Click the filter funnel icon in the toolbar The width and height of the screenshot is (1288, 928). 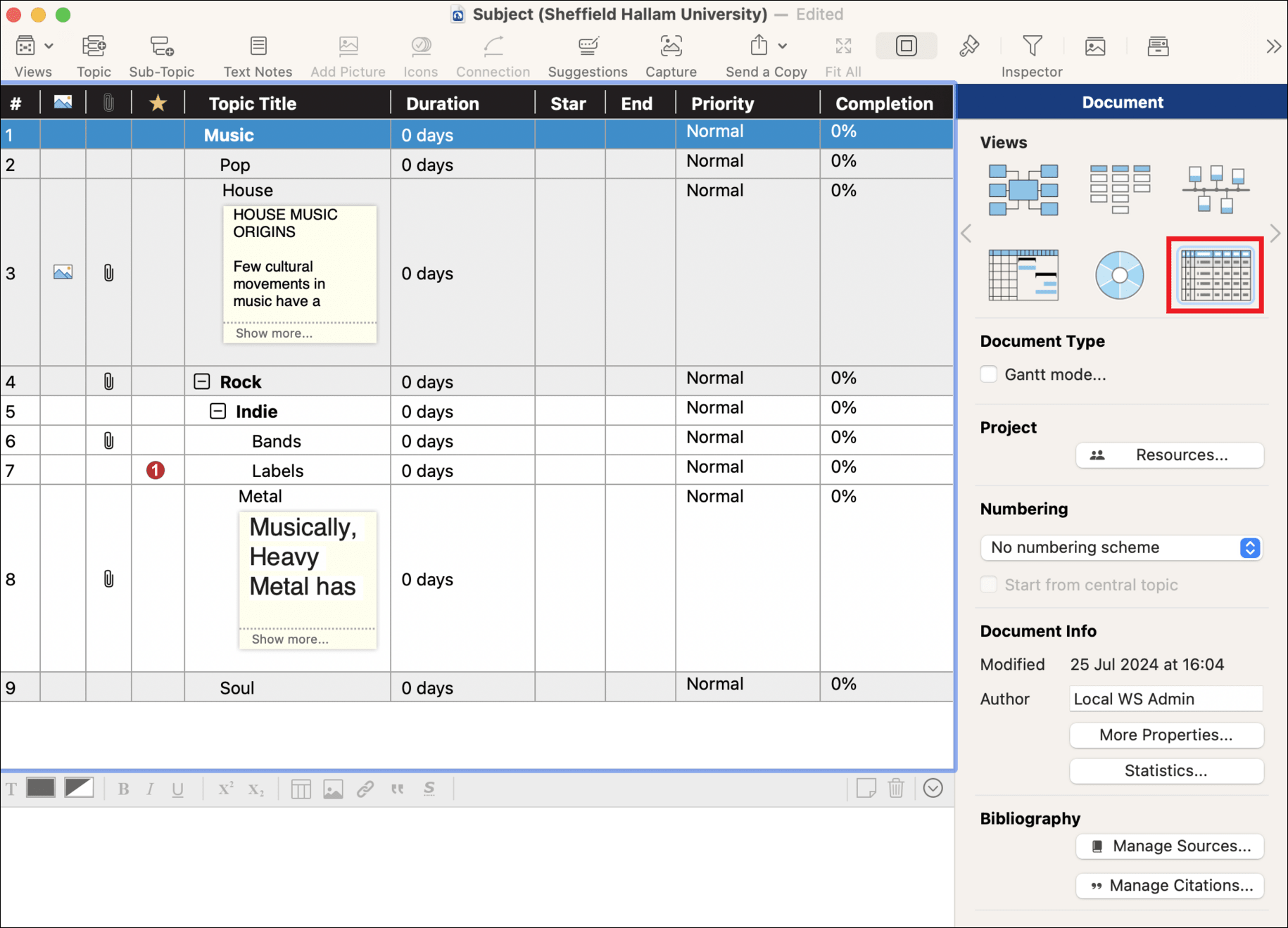[x=1032, y=46]
